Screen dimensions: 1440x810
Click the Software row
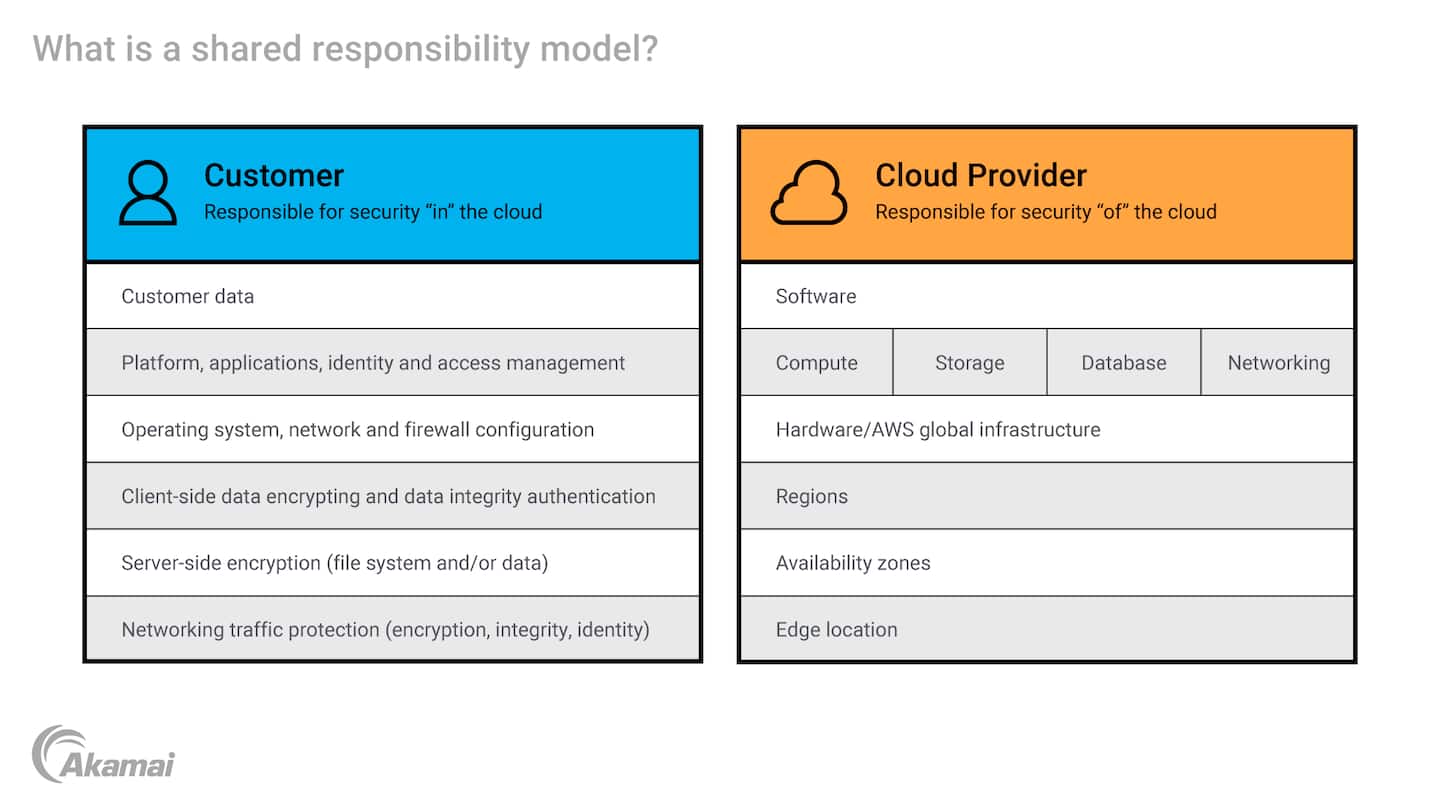(x=1046, y=296)
